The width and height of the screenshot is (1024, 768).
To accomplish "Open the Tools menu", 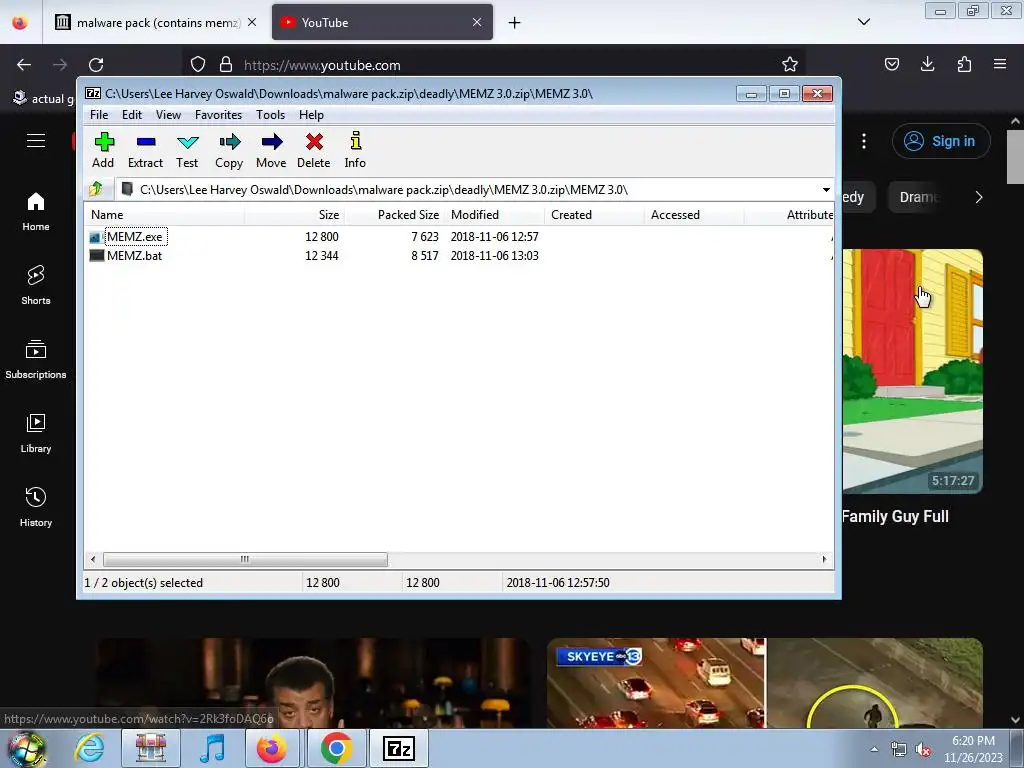I will (x=270, y=115).
